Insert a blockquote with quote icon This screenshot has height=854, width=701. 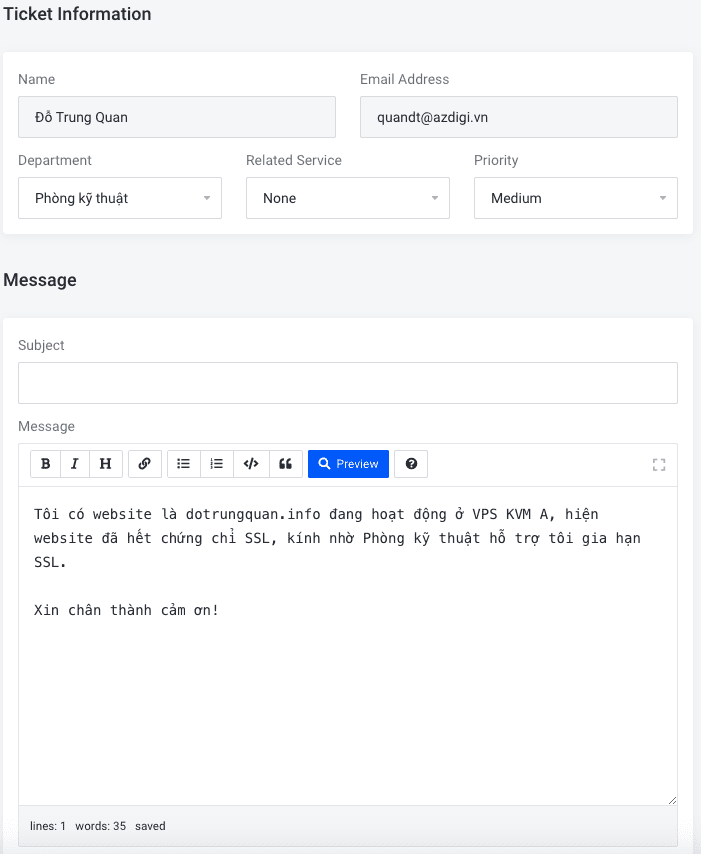click(x=285, y=464)
